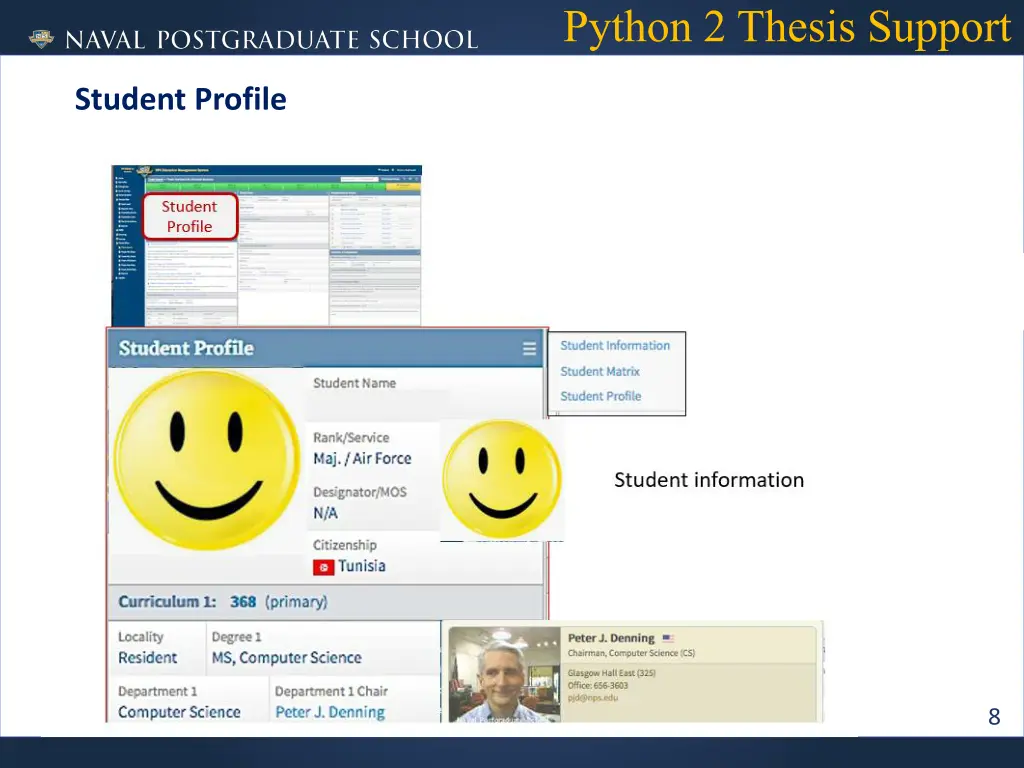The height and width of the screenshot is (768, 1024).
Task: Select the 'Maj. / Air Force' rank text
Action: pos(362,458)
